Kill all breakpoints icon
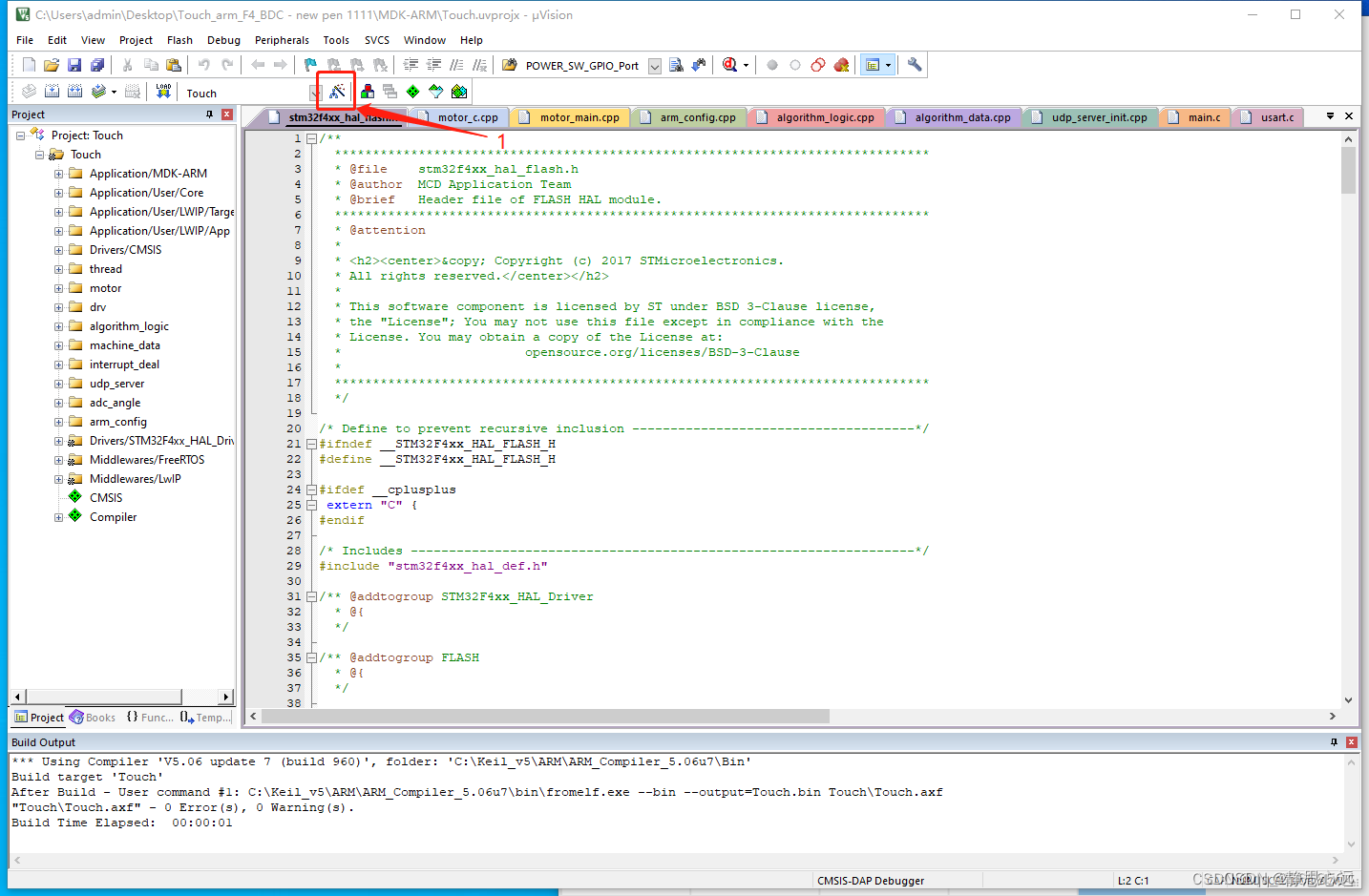 [841, 65]
